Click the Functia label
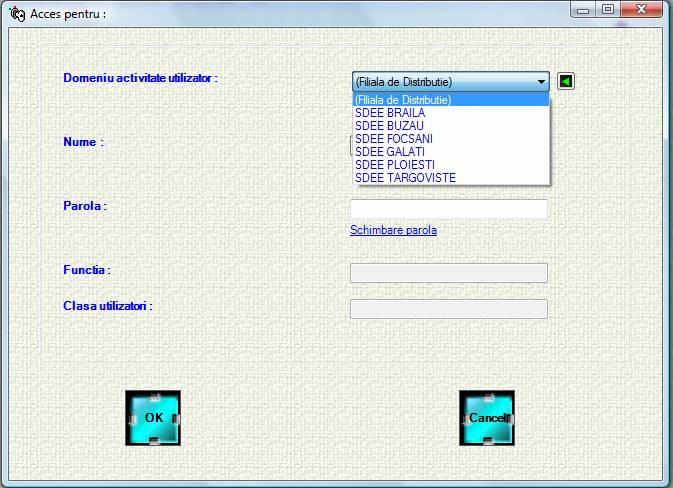The image size is (673, 488). pyautogui.click(x=87, y=270)
